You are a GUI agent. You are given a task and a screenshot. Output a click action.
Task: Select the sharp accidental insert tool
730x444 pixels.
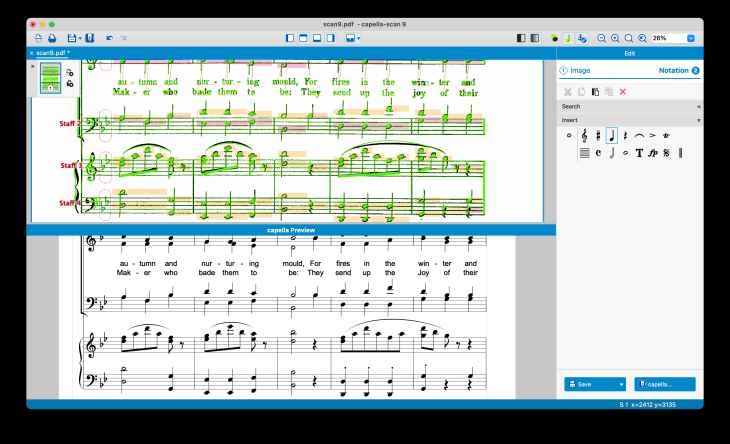click(x=598, y=135)
